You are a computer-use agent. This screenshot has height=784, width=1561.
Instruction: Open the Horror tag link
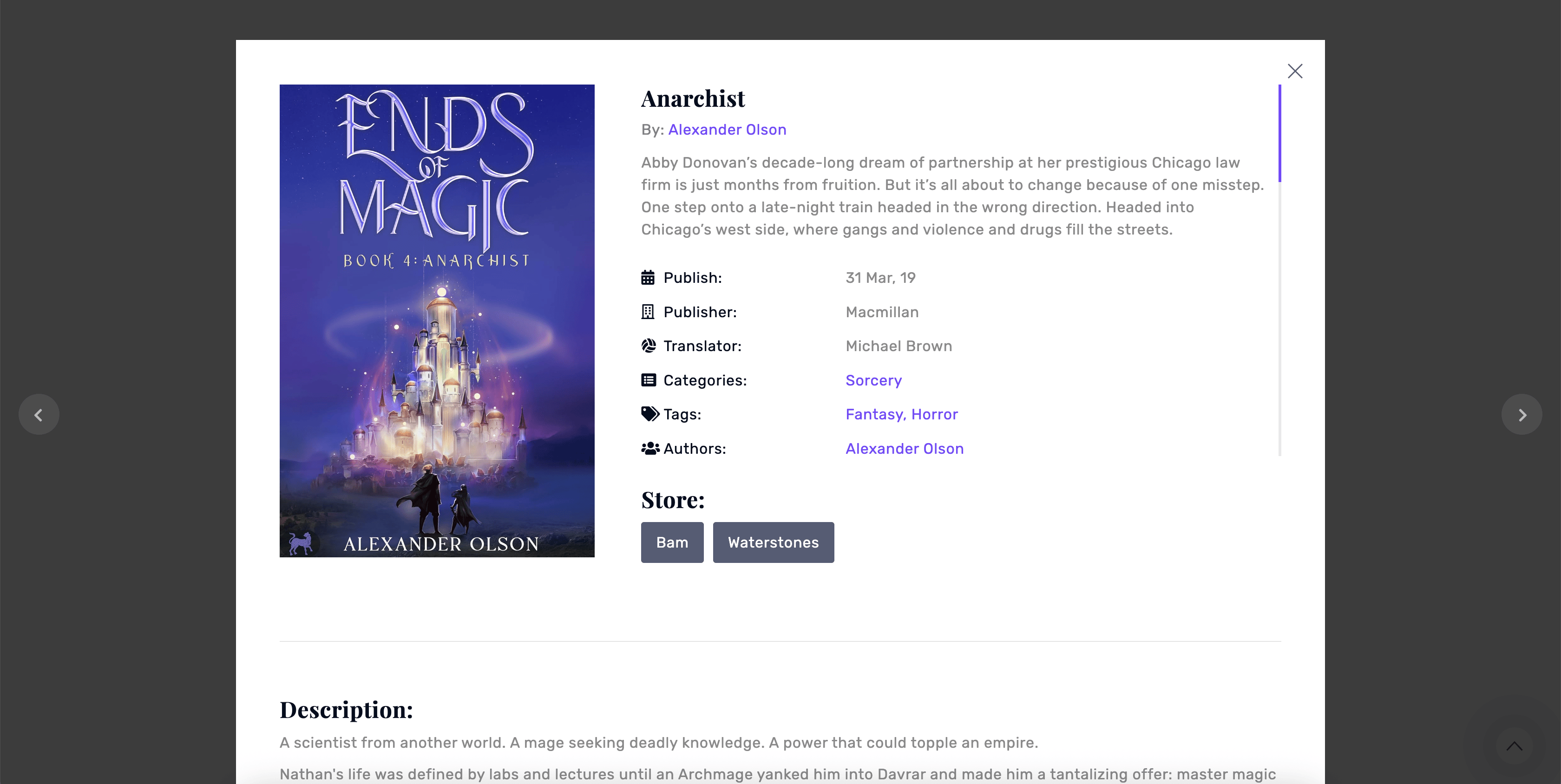934,414
